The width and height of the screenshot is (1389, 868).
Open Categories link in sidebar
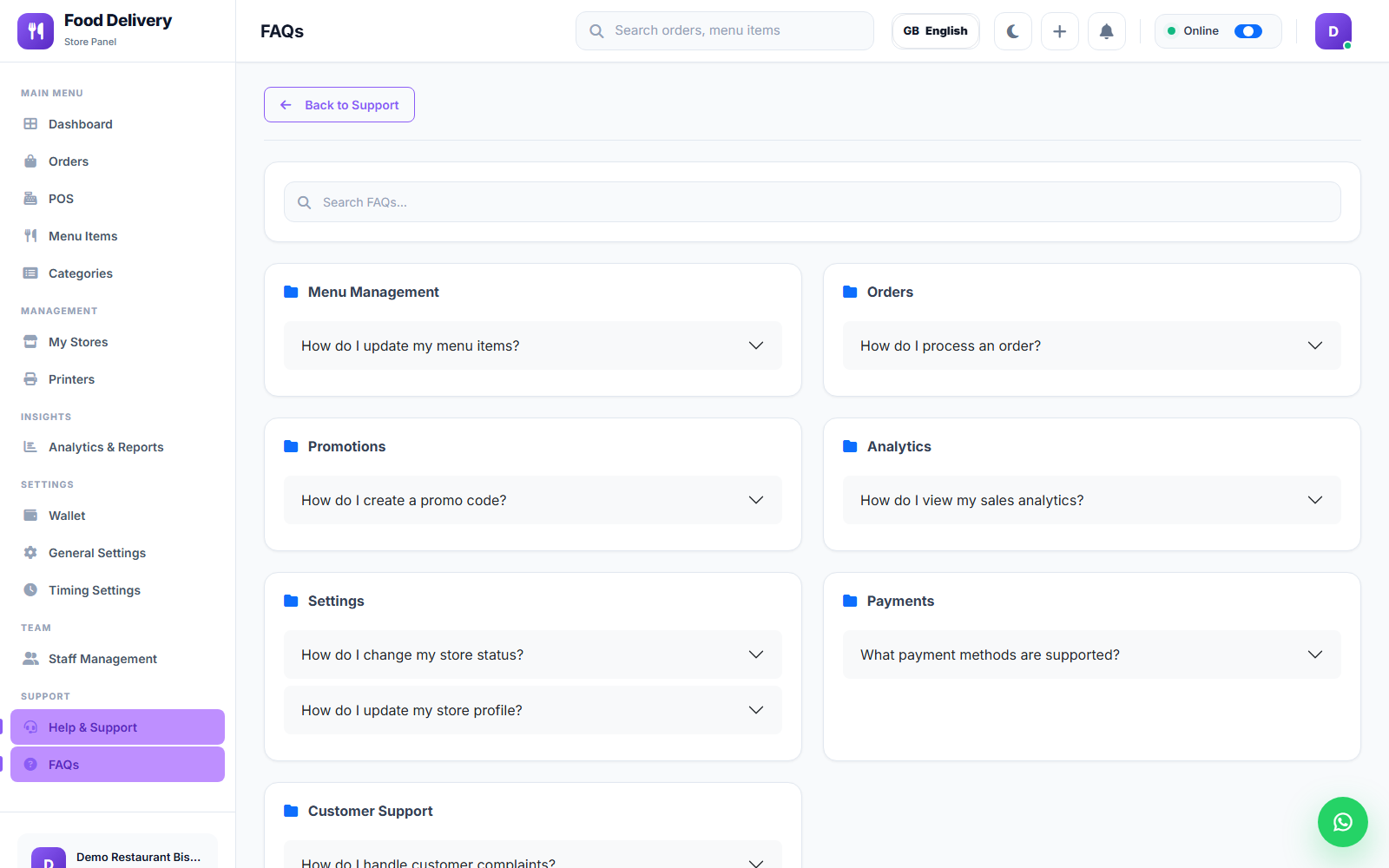click(x=117, y=273)
